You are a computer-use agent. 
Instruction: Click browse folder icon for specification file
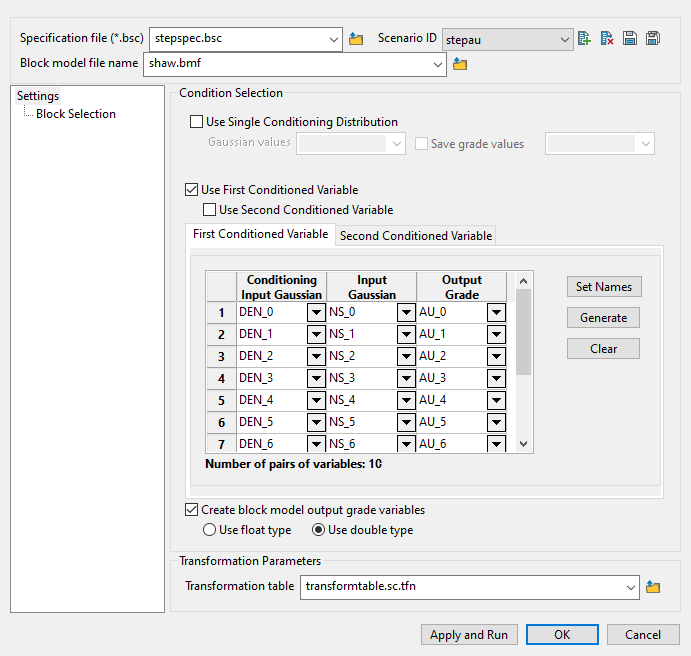coord(356,40)
